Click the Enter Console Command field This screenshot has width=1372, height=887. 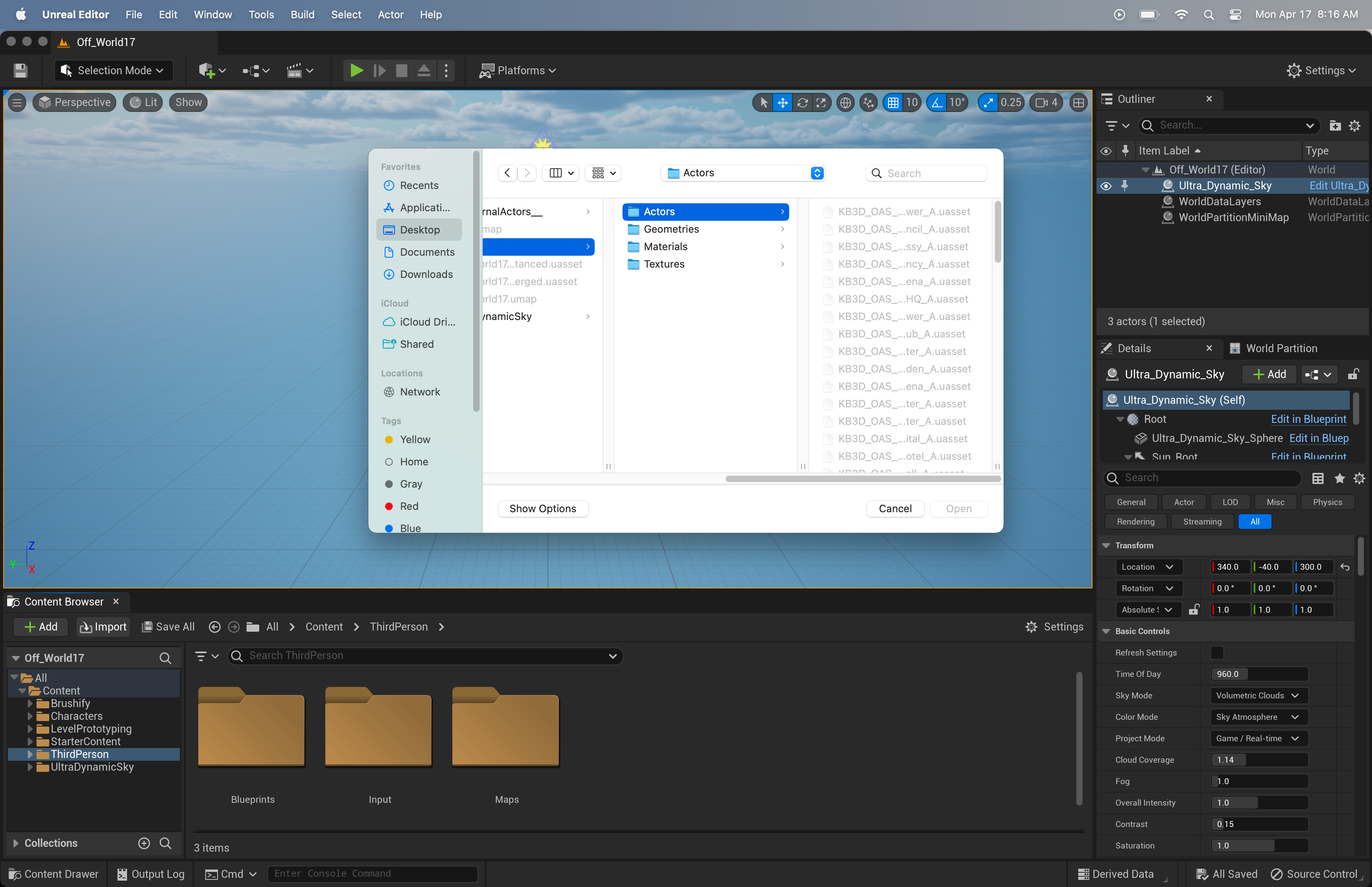pyautogui.click(x=372, y=874)
